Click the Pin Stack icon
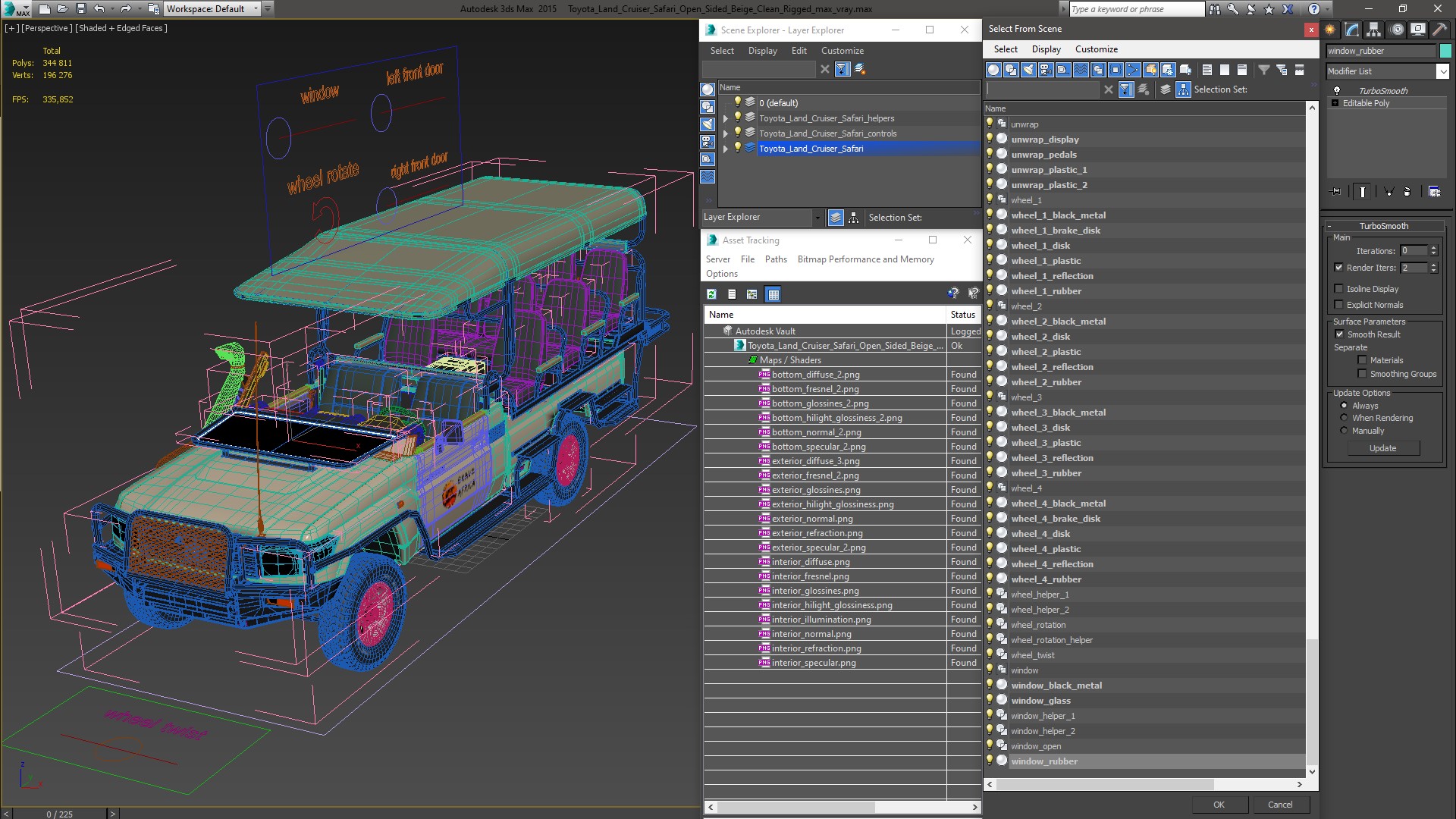 [x=1336, y=192]
